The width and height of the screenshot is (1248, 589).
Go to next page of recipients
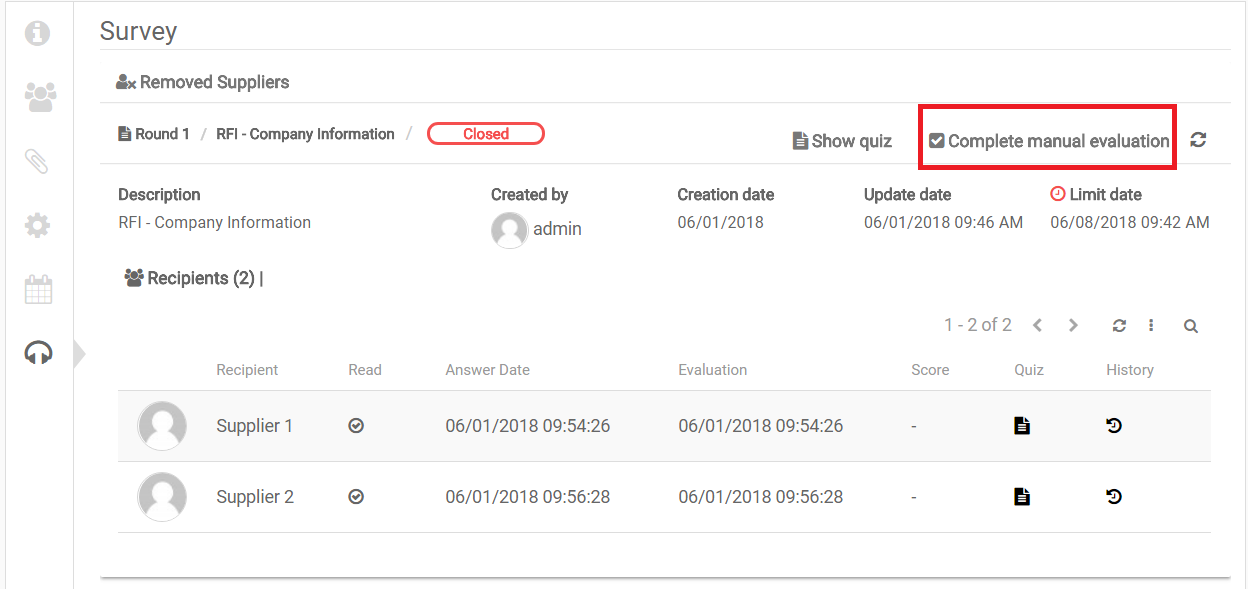tap(1073, 326)
